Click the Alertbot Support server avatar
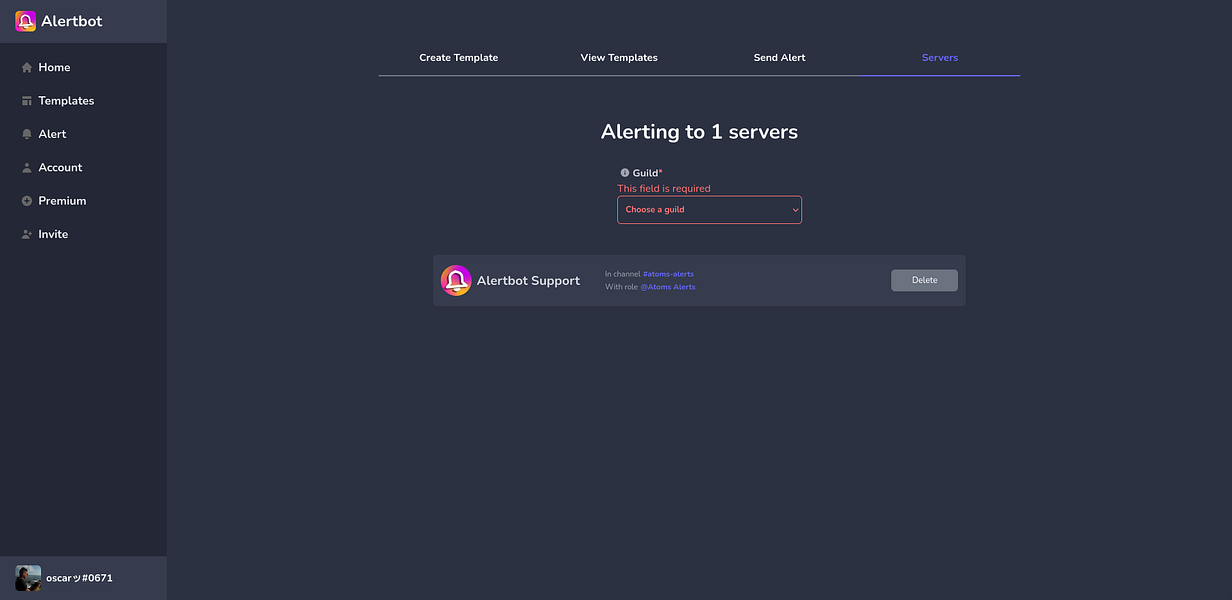Viewport: 1232px width, 600px height. [x=456, y=280]
